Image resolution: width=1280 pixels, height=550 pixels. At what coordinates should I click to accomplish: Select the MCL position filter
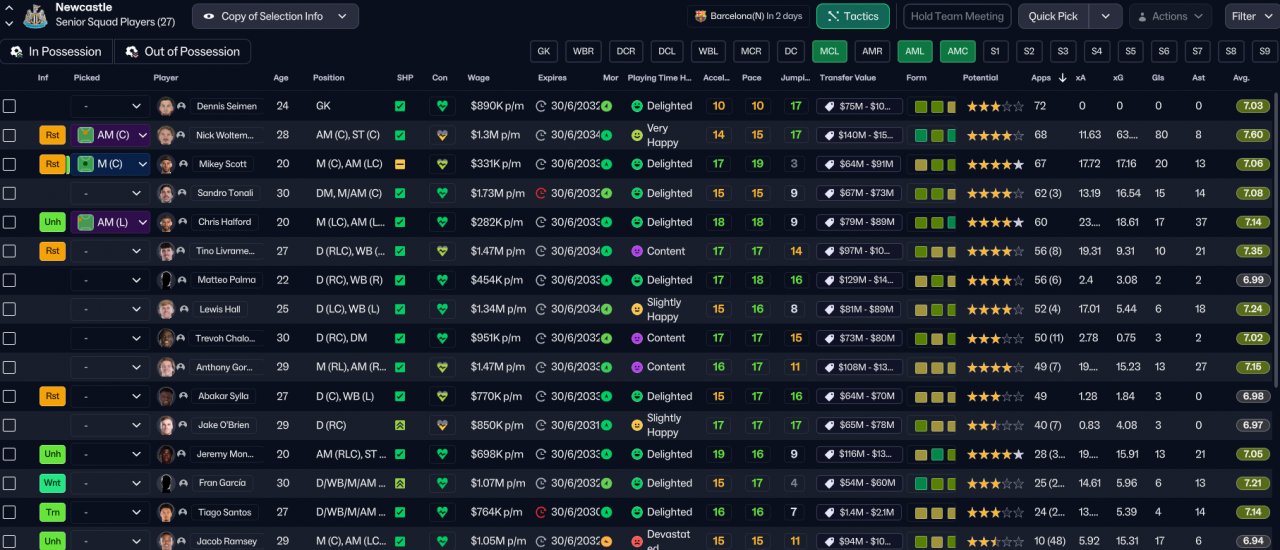click(x=828, y=51)
